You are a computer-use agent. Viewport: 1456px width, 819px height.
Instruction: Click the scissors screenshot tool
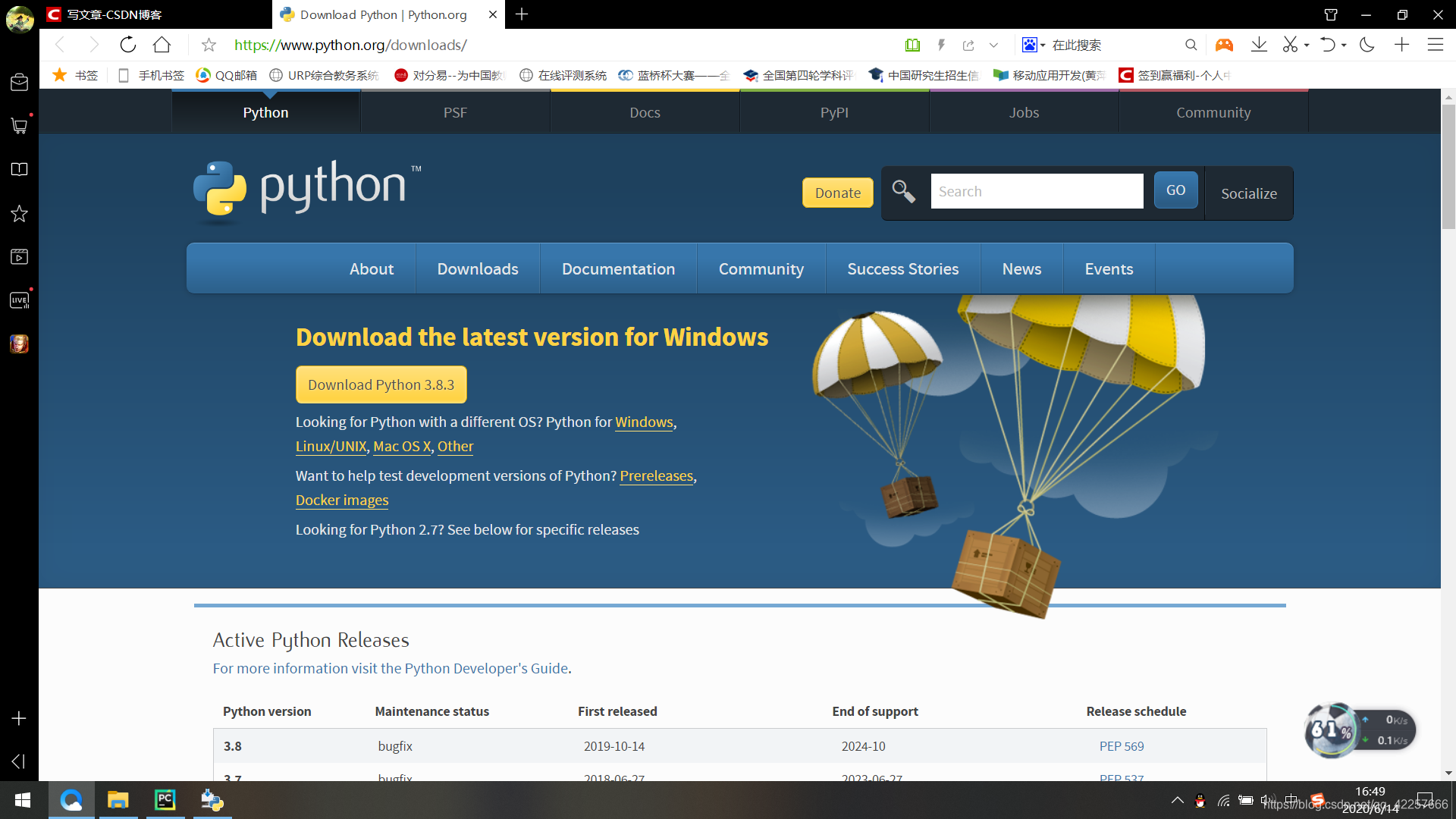[x=1290, y=45]
